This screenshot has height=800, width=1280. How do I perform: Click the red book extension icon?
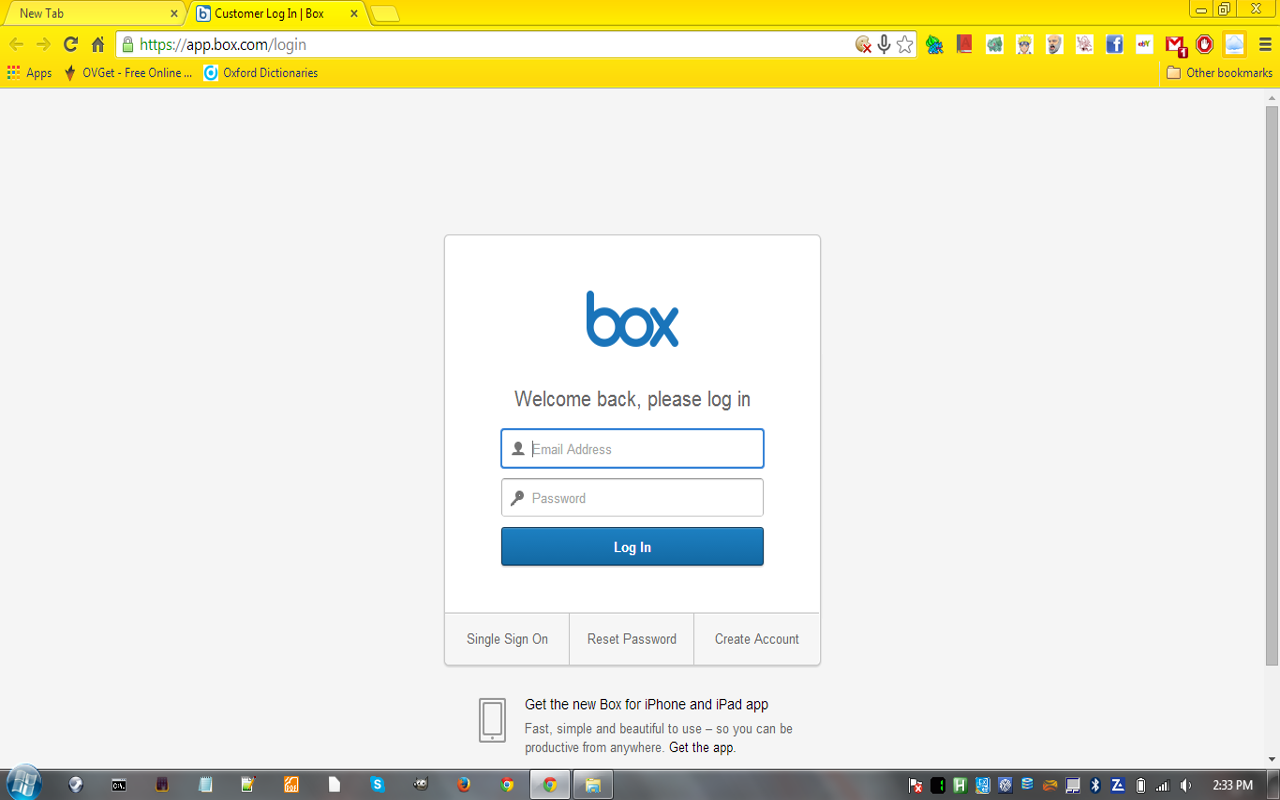pyautogui.click(x=964, y=44)
